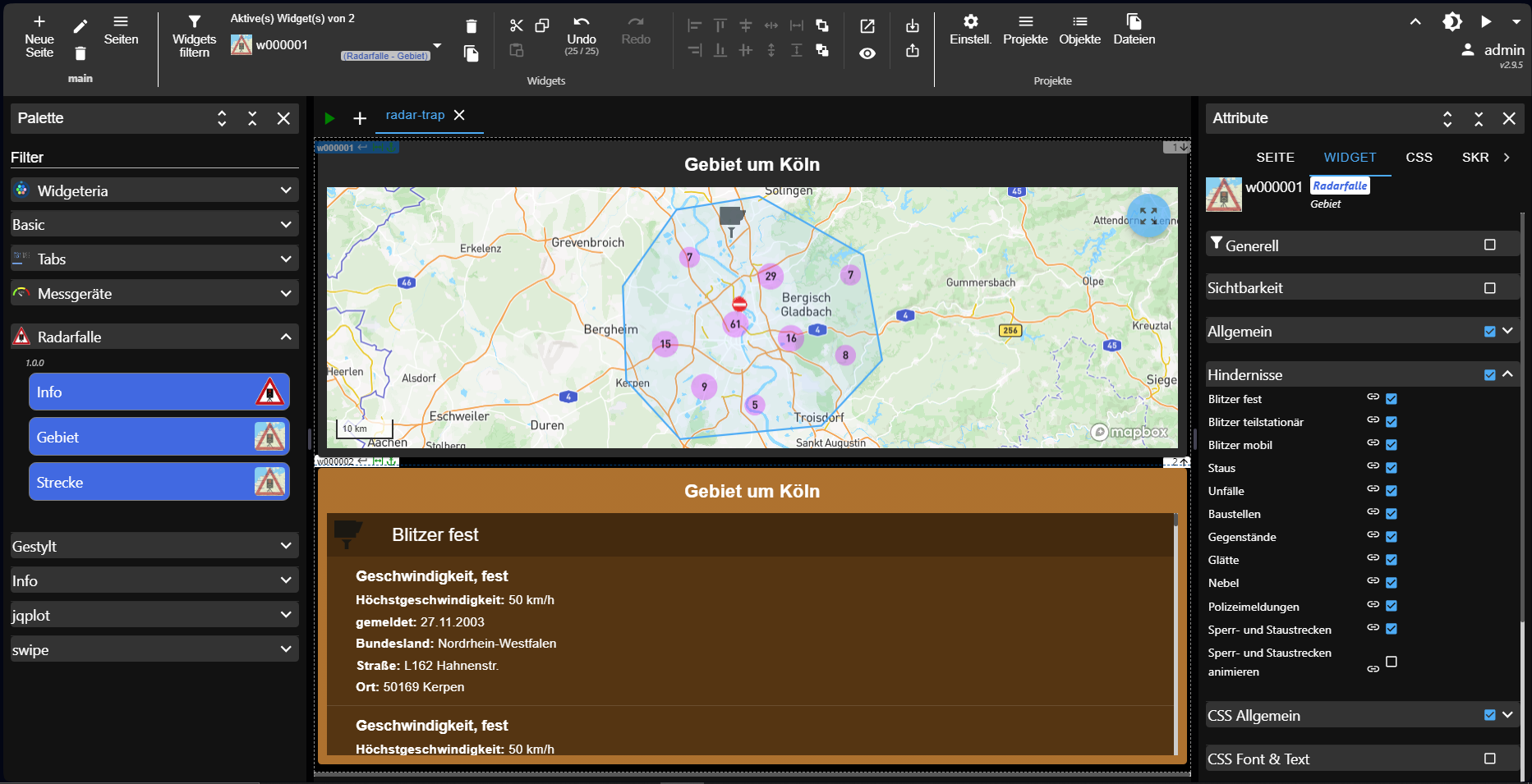
Task: Expand the Widgeteria palette group
Action: pyautogui.click(x=154, y=190)
